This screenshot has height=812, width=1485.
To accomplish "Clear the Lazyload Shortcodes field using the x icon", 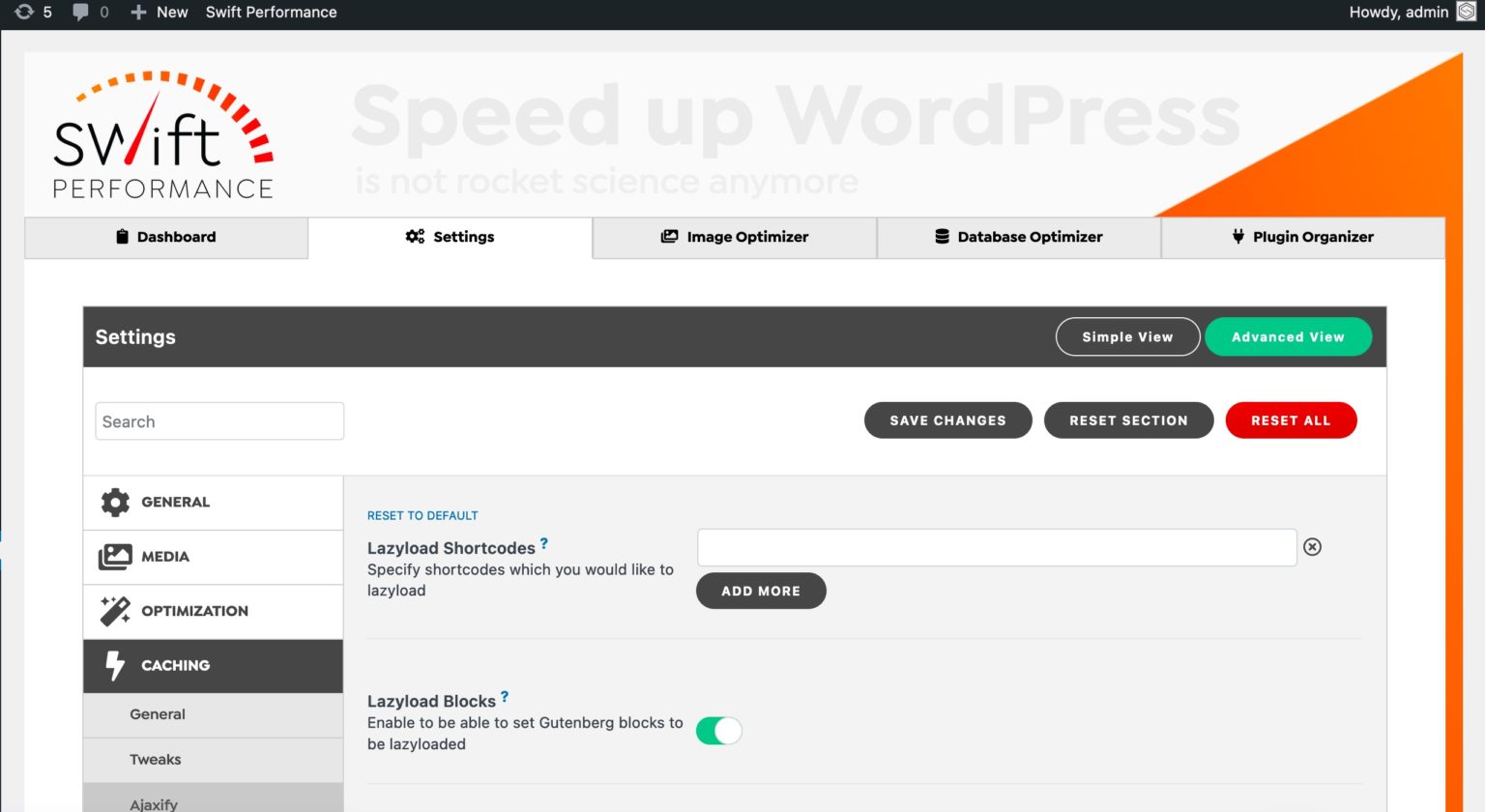I will pyautogui.click(x=1313, y=547).
